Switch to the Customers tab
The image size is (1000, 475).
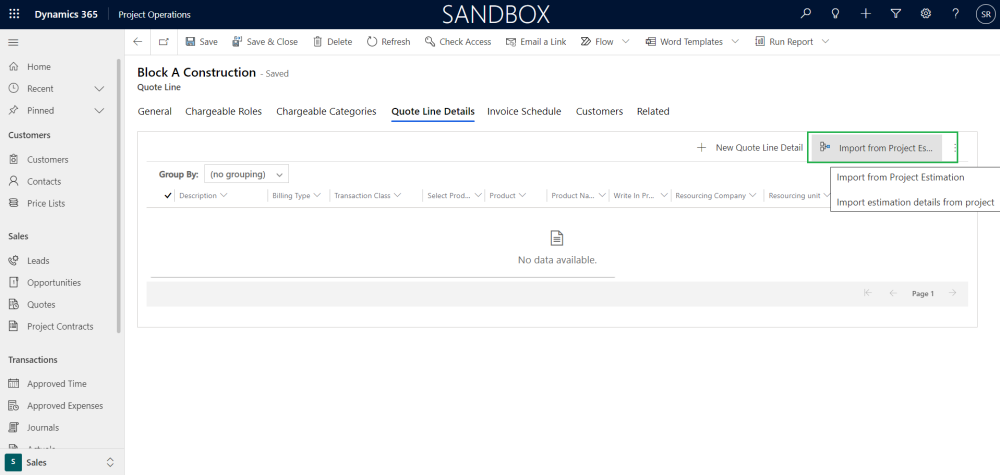599,112
